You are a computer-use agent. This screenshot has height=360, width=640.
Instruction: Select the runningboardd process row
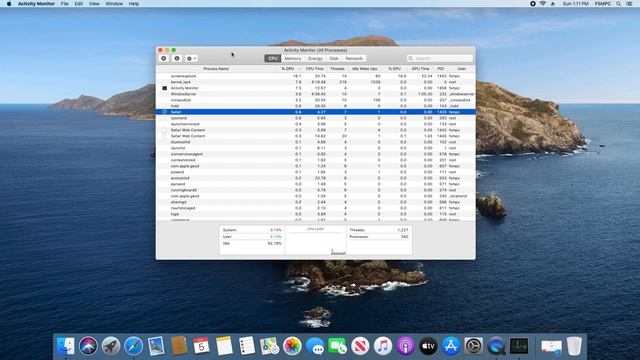pos(316,190)
